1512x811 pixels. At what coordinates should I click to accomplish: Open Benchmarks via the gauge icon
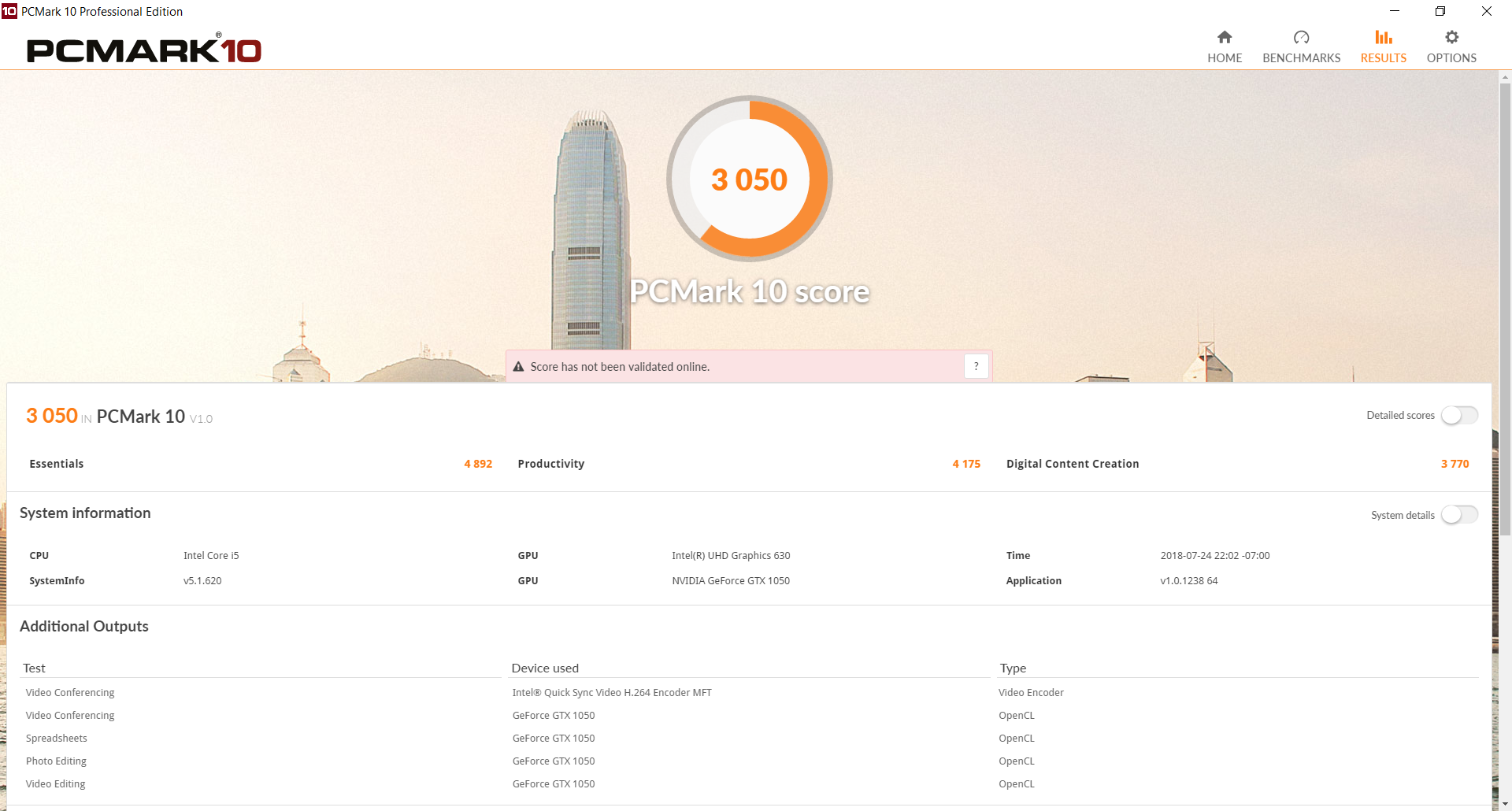pyautogui.click(x=1301, y=37)
